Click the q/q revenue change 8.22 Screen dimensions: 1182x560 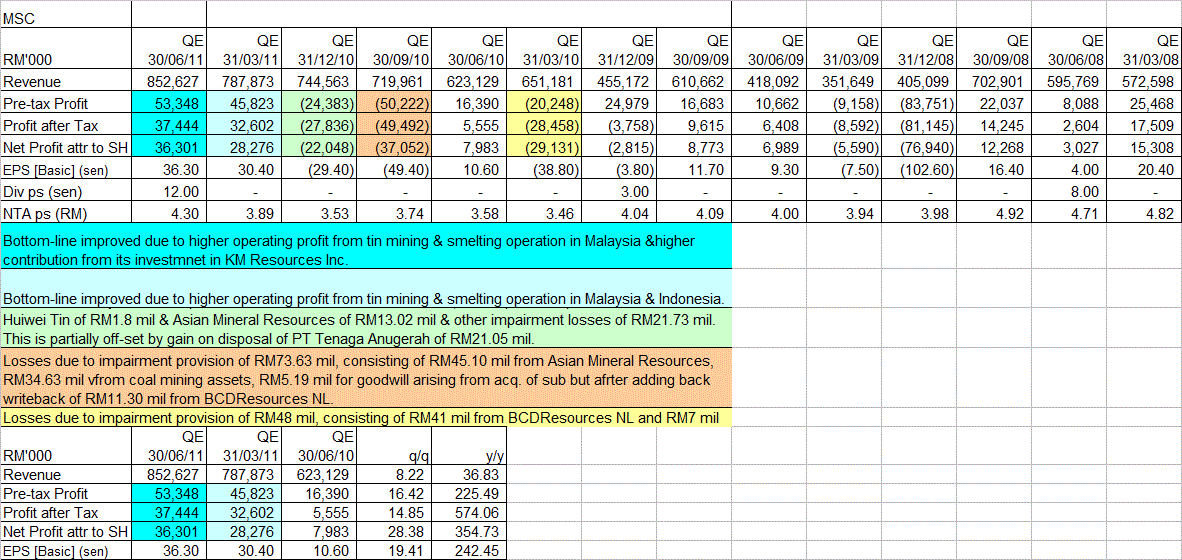tap(393, 476)
